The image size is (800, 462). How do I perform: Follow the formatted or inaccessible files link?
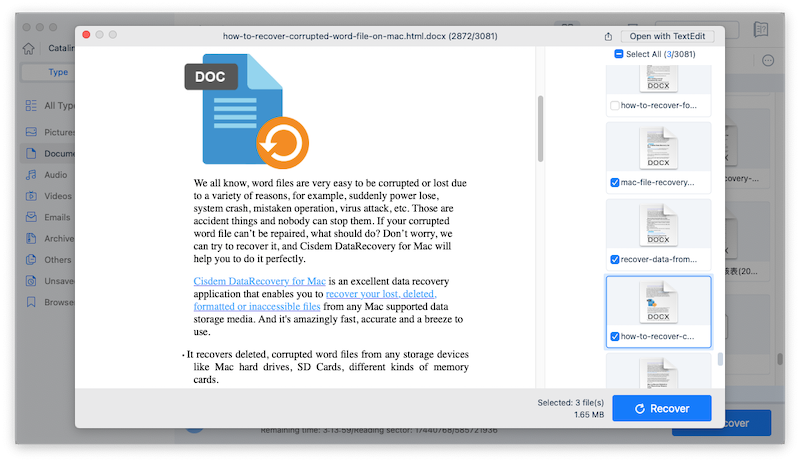pyautogui.click(x=257, y=306)
